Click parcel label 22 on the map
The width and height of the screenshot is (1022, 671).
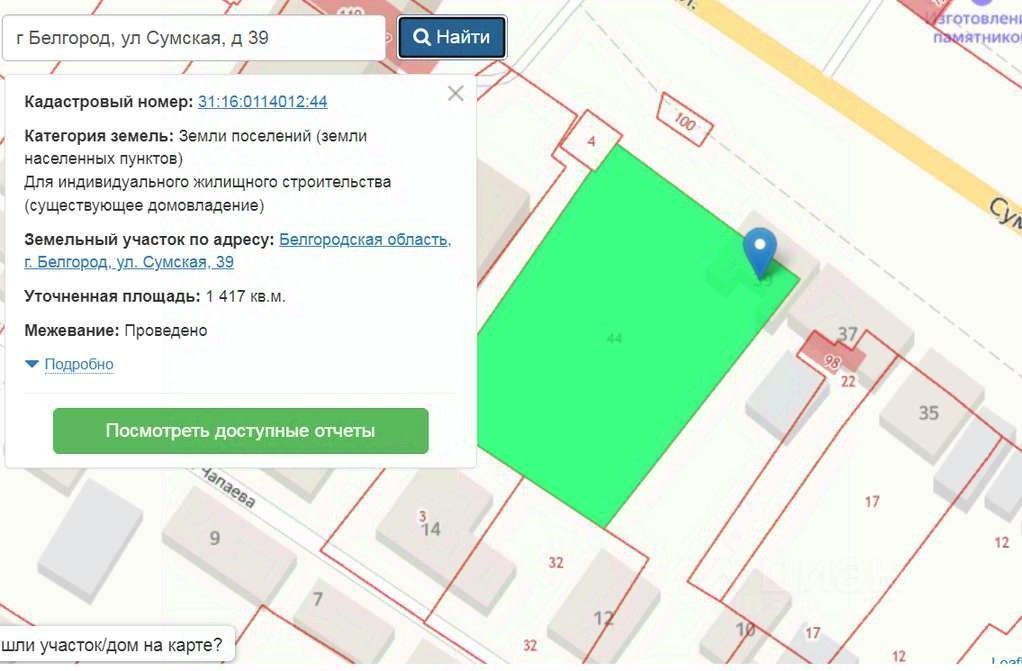click(848, 381)
